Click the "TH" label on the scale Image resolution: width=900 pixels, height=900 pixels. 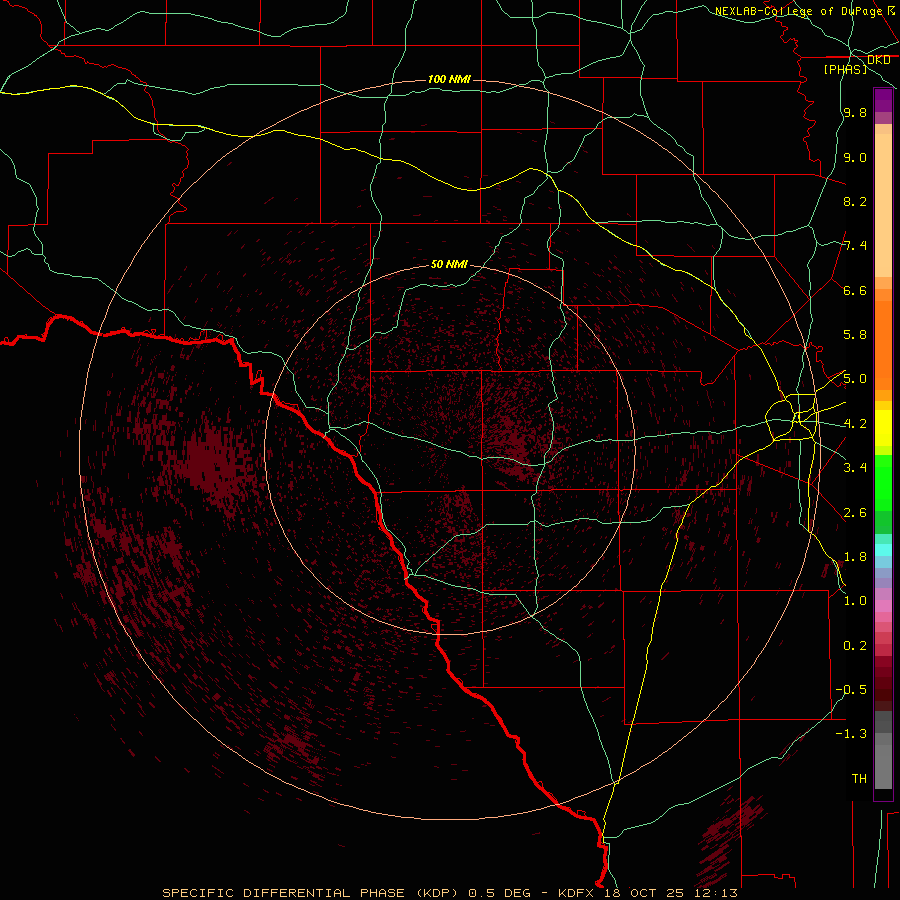pyautogui.click(x=859, y=779)
